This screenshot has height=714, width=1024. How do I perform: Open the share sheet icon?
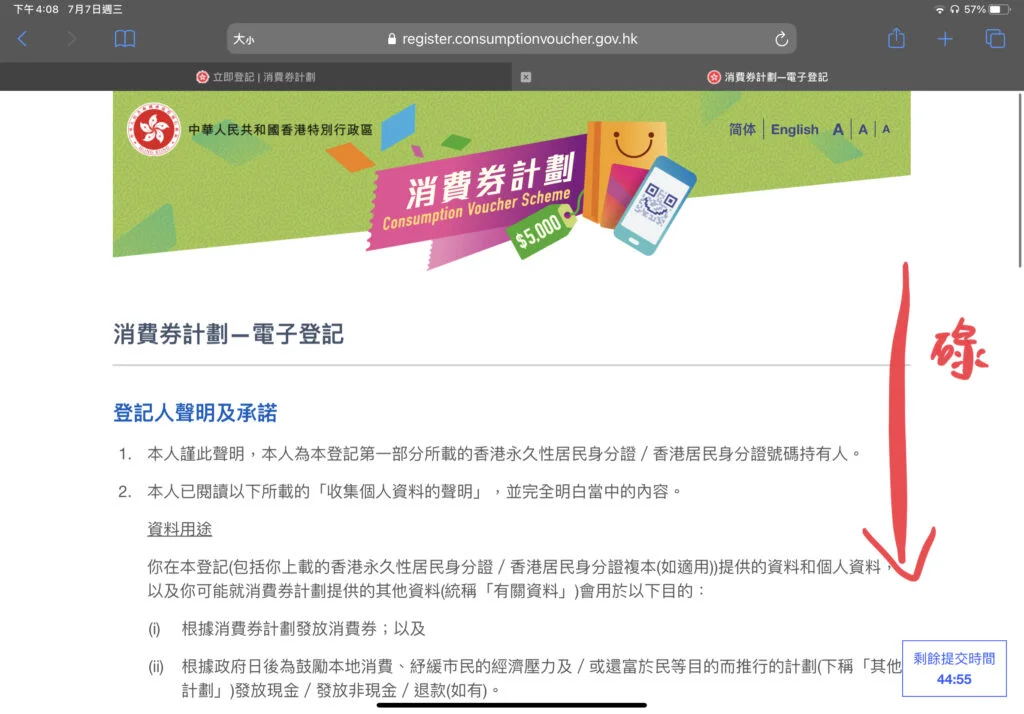(x=896, y=39)
